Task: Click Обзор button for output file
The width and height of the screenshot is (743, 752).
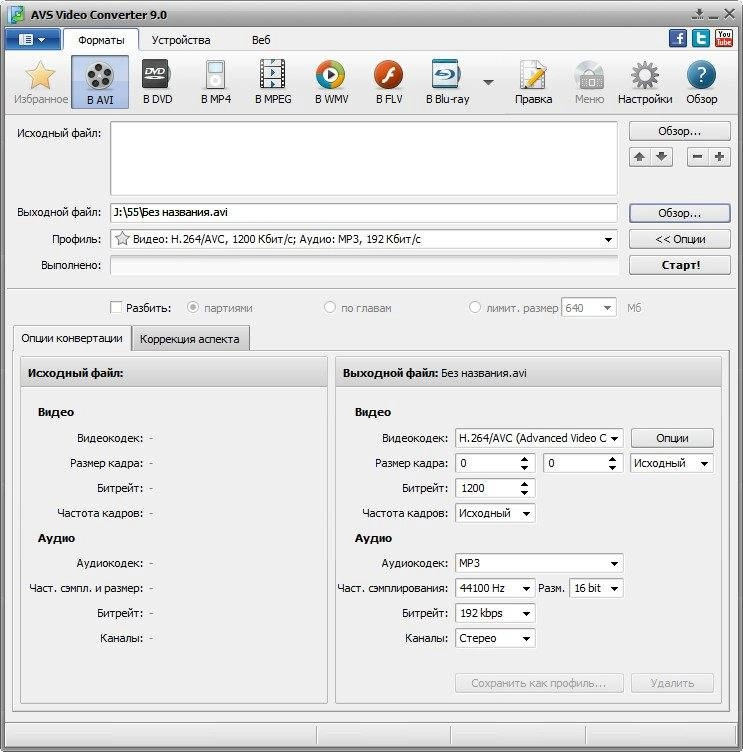Action: tap(679, 213)
